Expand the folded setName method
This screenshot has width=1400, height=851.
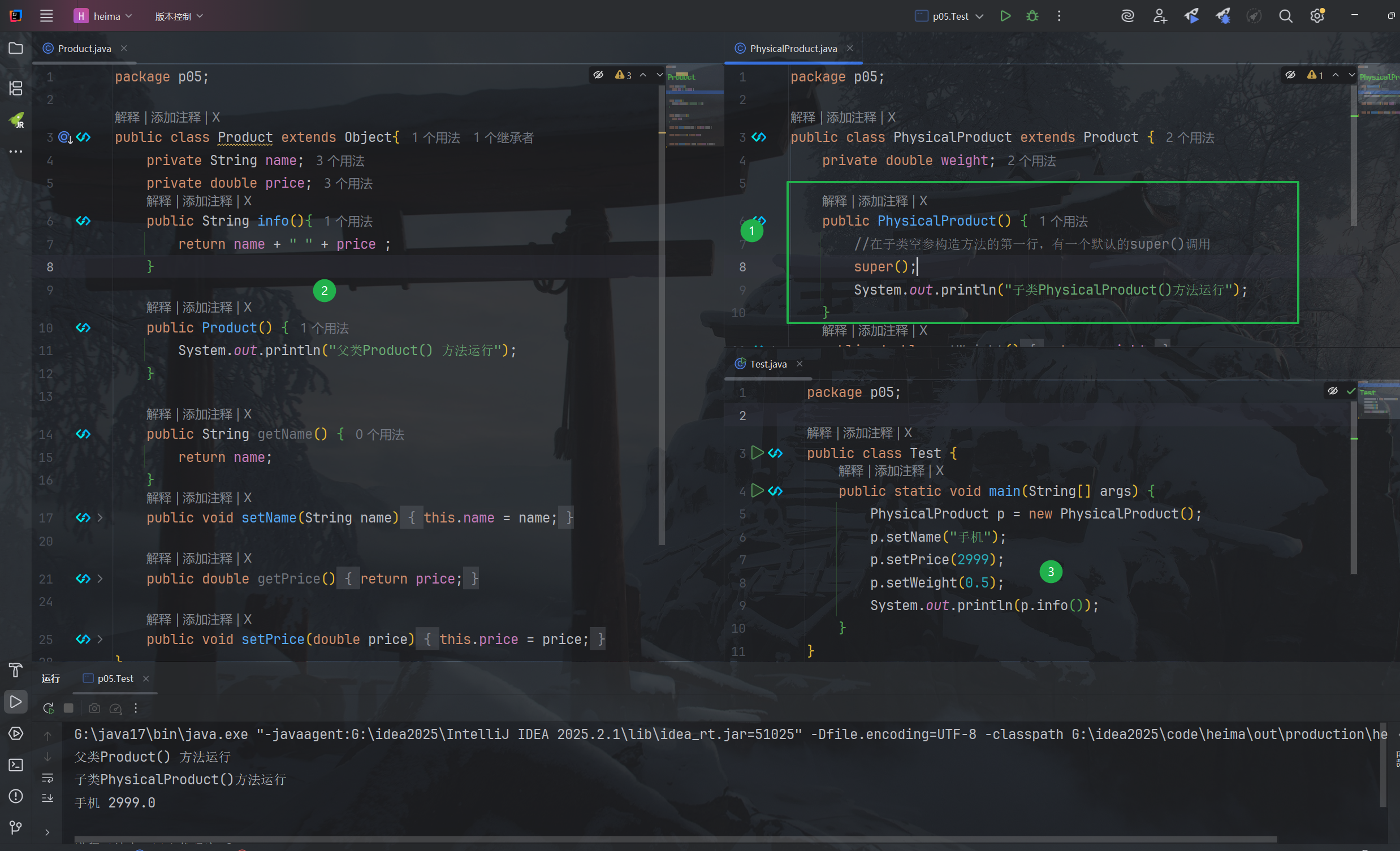[100, 517]
